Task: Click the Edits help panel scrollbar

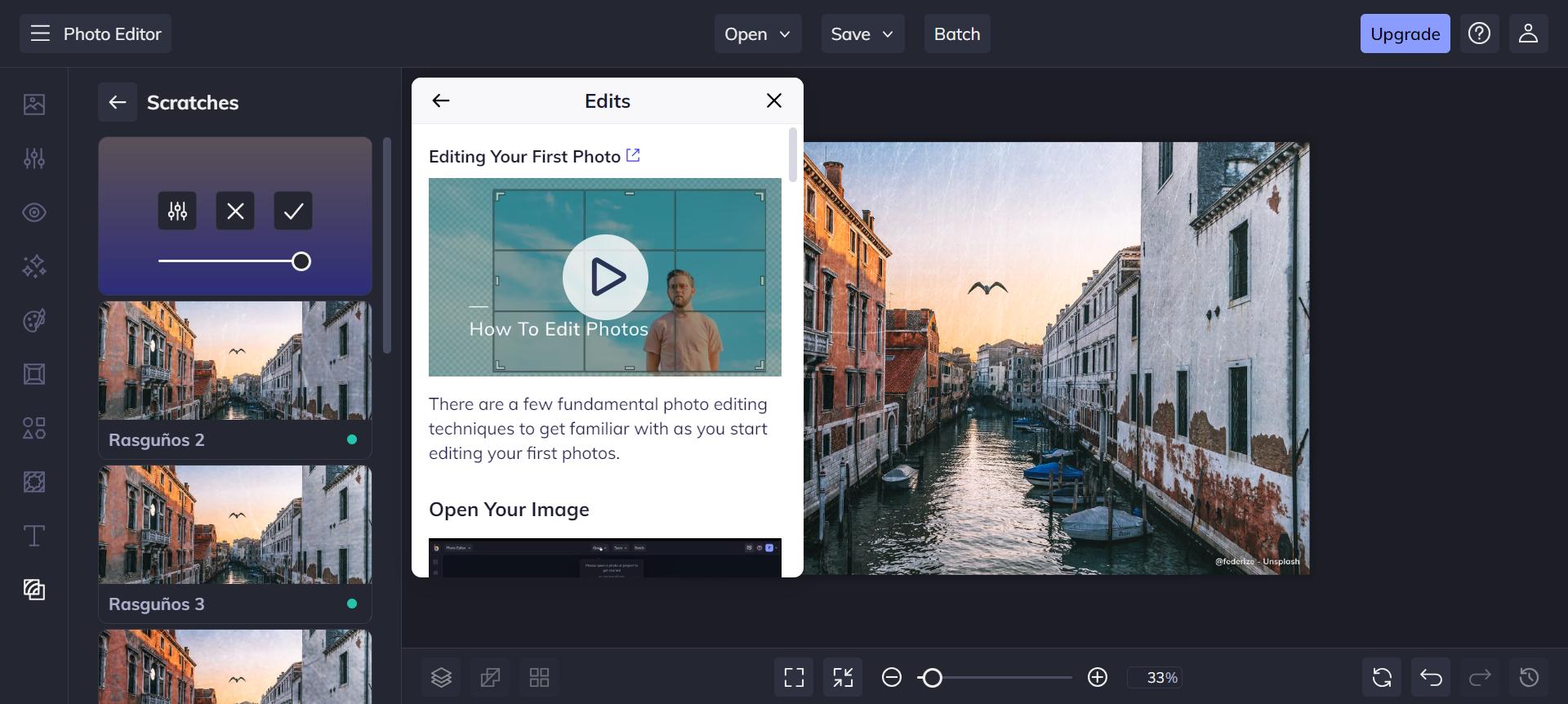Action: [793, 154]
